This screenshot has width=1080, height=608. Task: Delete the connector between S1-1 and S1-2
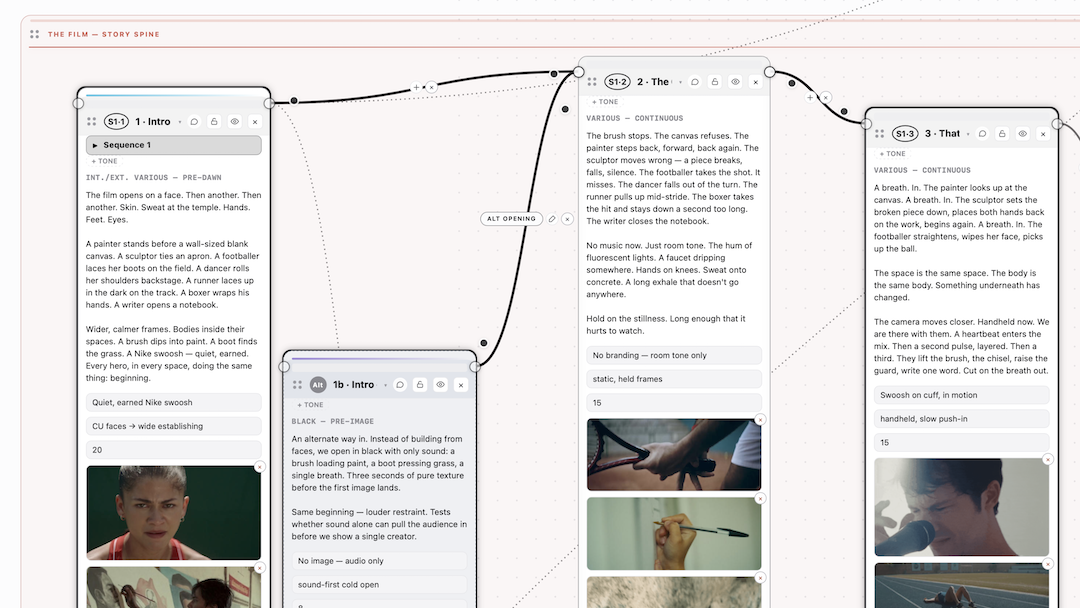tap(431, 87)
